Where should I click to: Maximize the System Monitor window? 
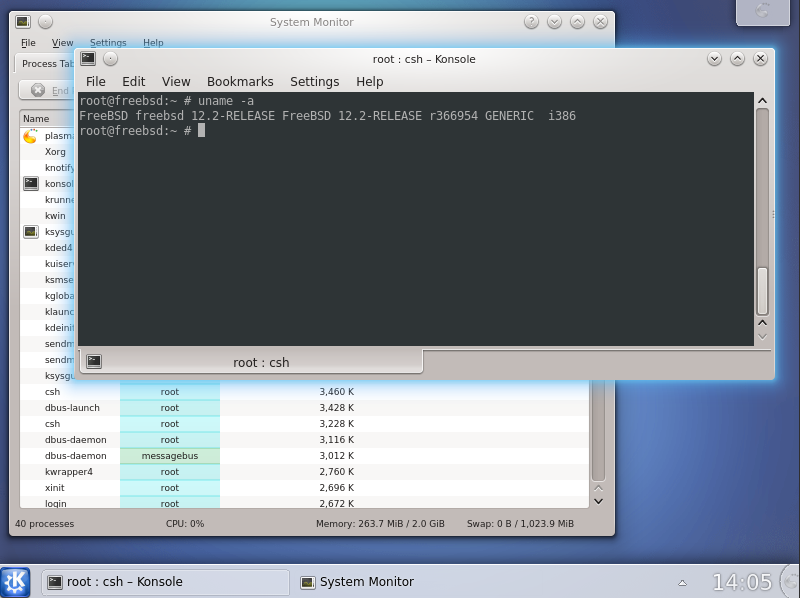(577, 22)
